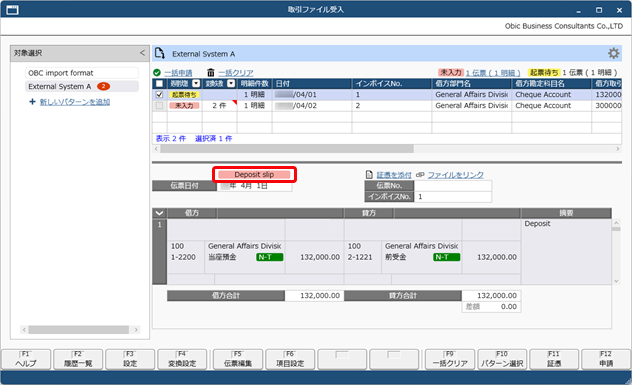The width and height of the screenshot is (632, 385).
Task: Click the 借方部門名 column header
Action: point(472,83)
